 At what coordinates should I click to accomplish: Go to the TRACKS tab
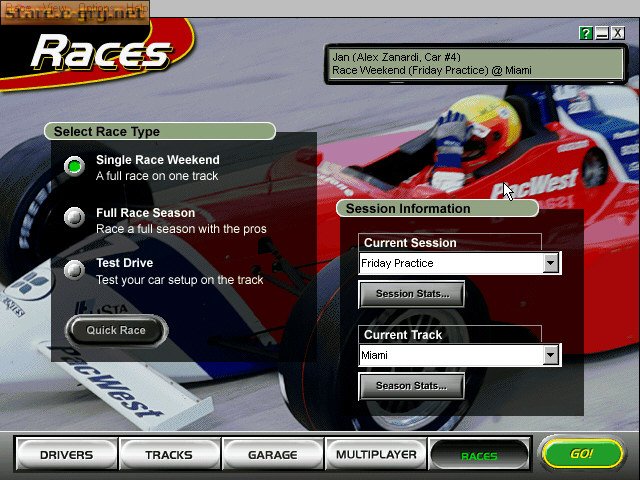169,454
